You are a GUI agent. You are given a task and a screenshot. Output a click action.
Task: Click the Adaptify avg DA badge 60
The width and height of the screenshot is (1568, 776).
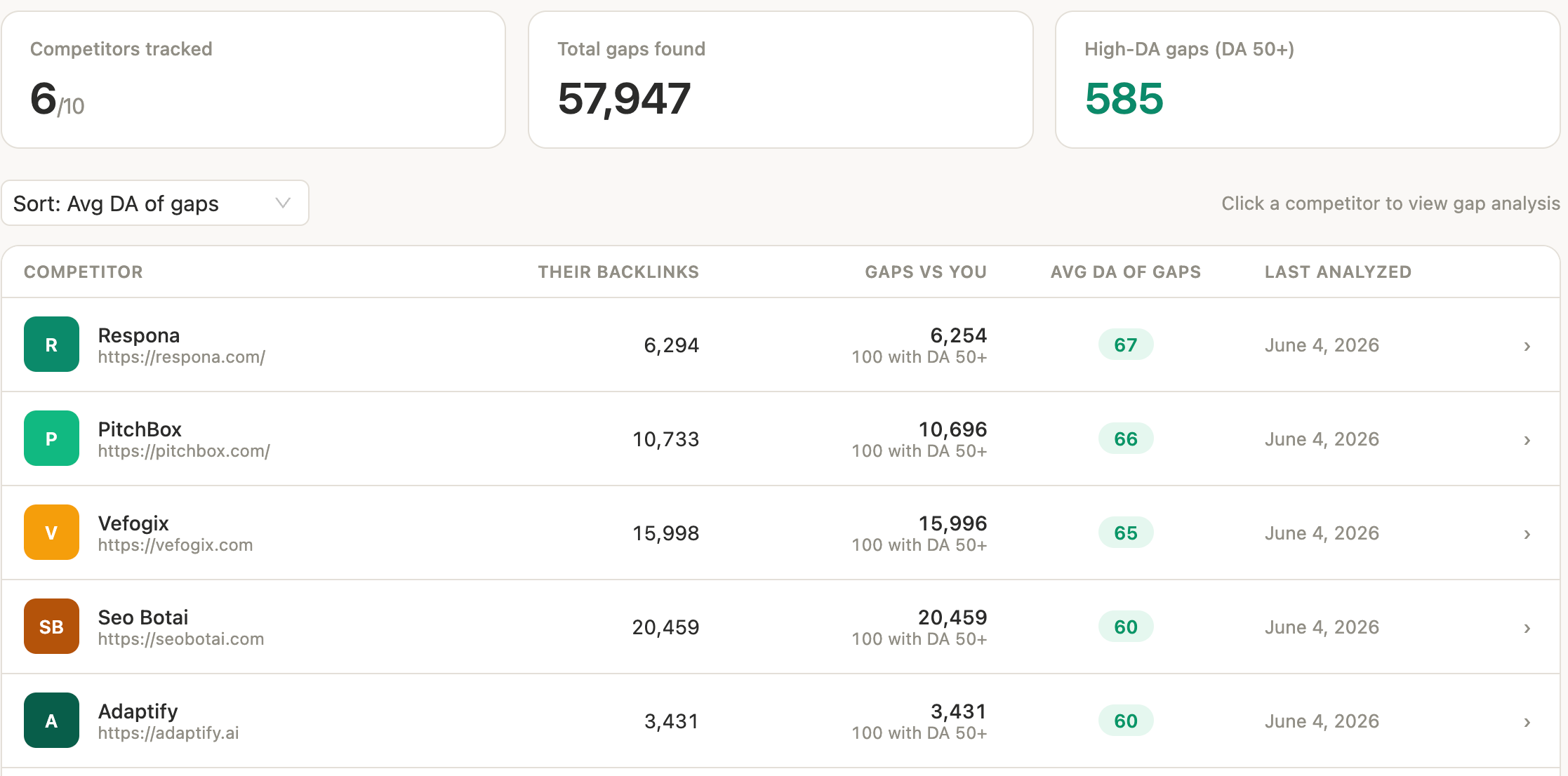point(1126,721)
